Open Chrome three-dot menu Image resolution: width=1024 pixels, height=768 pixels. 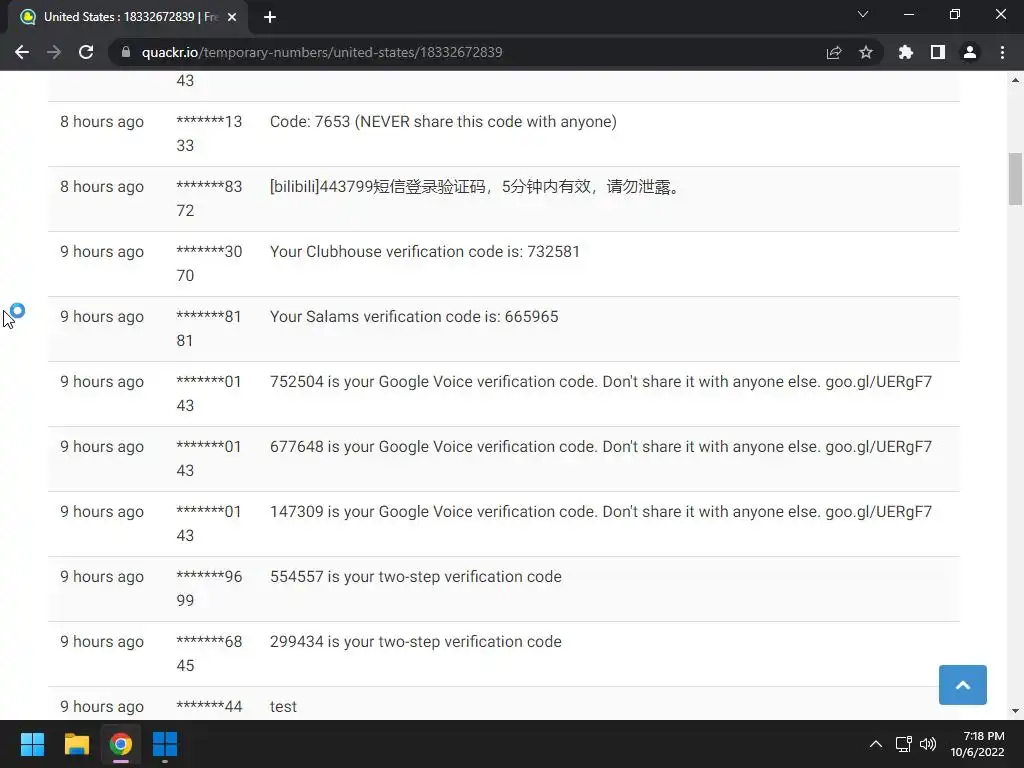tap(1002, 52)
